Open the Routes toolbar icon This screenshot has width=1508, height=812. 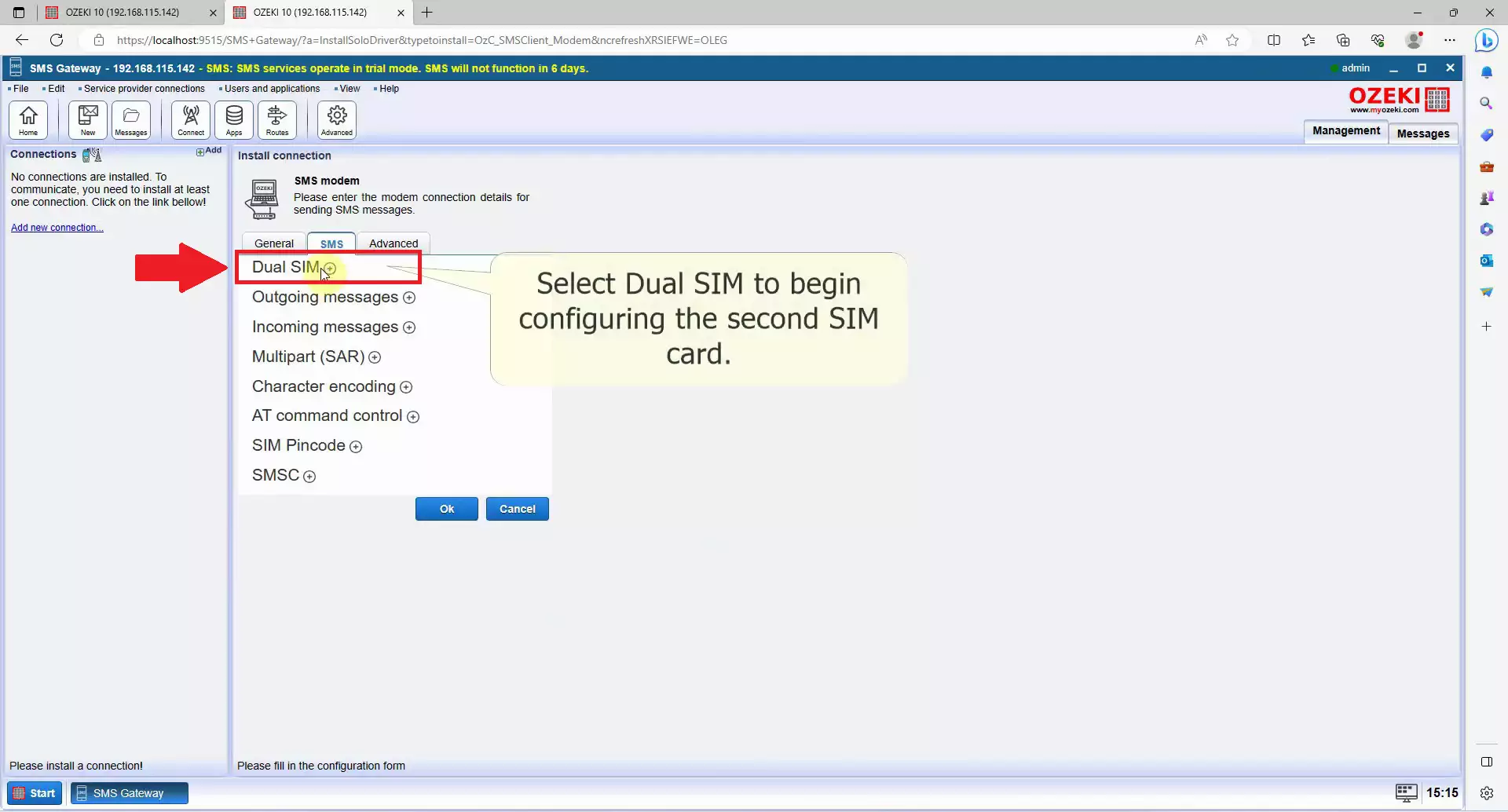277,120
